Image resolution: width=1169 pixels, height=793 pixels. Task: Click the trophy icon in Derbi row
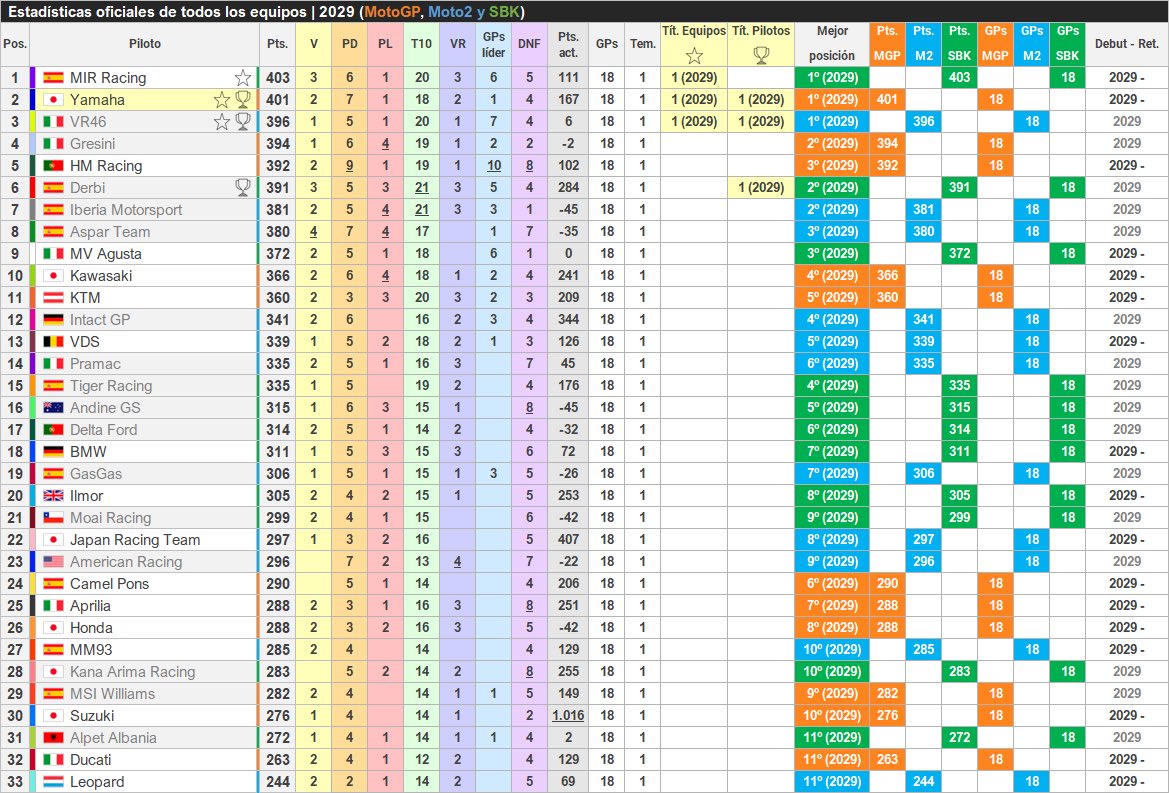242,187
